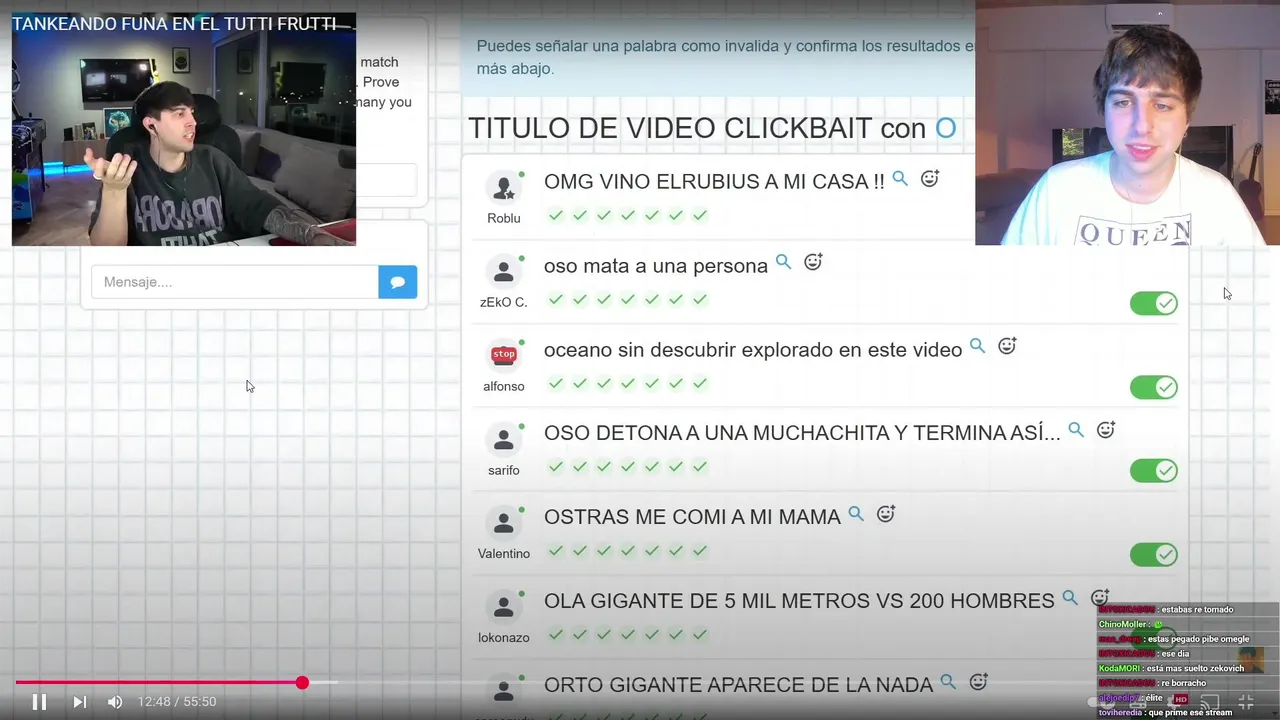Click the 'TITULO DE VIDEO CLICKBAIT con O' heading
The height and width of the screenshot is (720, 1280).
[x=712, y=128]
